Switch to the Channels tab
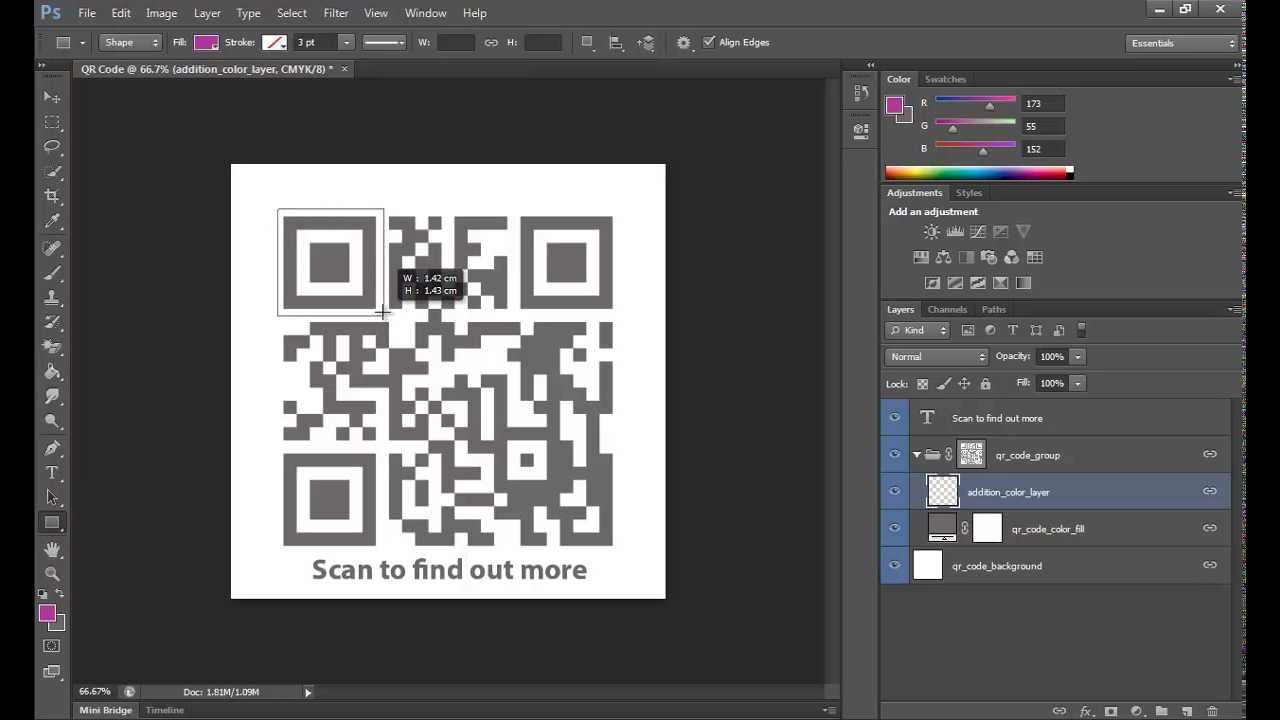Viewport: 1280px width, 720px height. point(946,309)
